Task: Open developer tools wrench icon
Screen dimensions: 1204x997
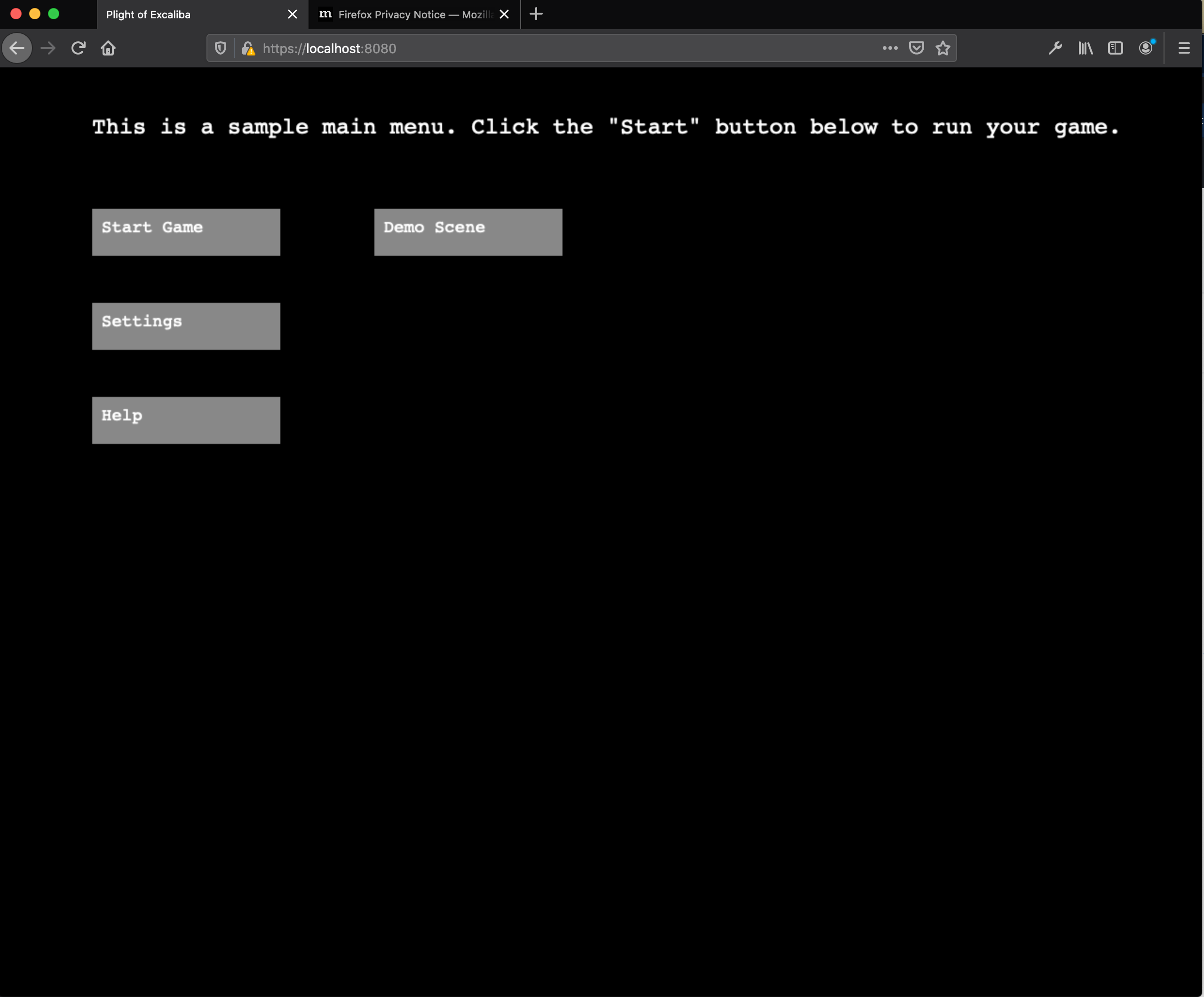Action: (1055, 48)
